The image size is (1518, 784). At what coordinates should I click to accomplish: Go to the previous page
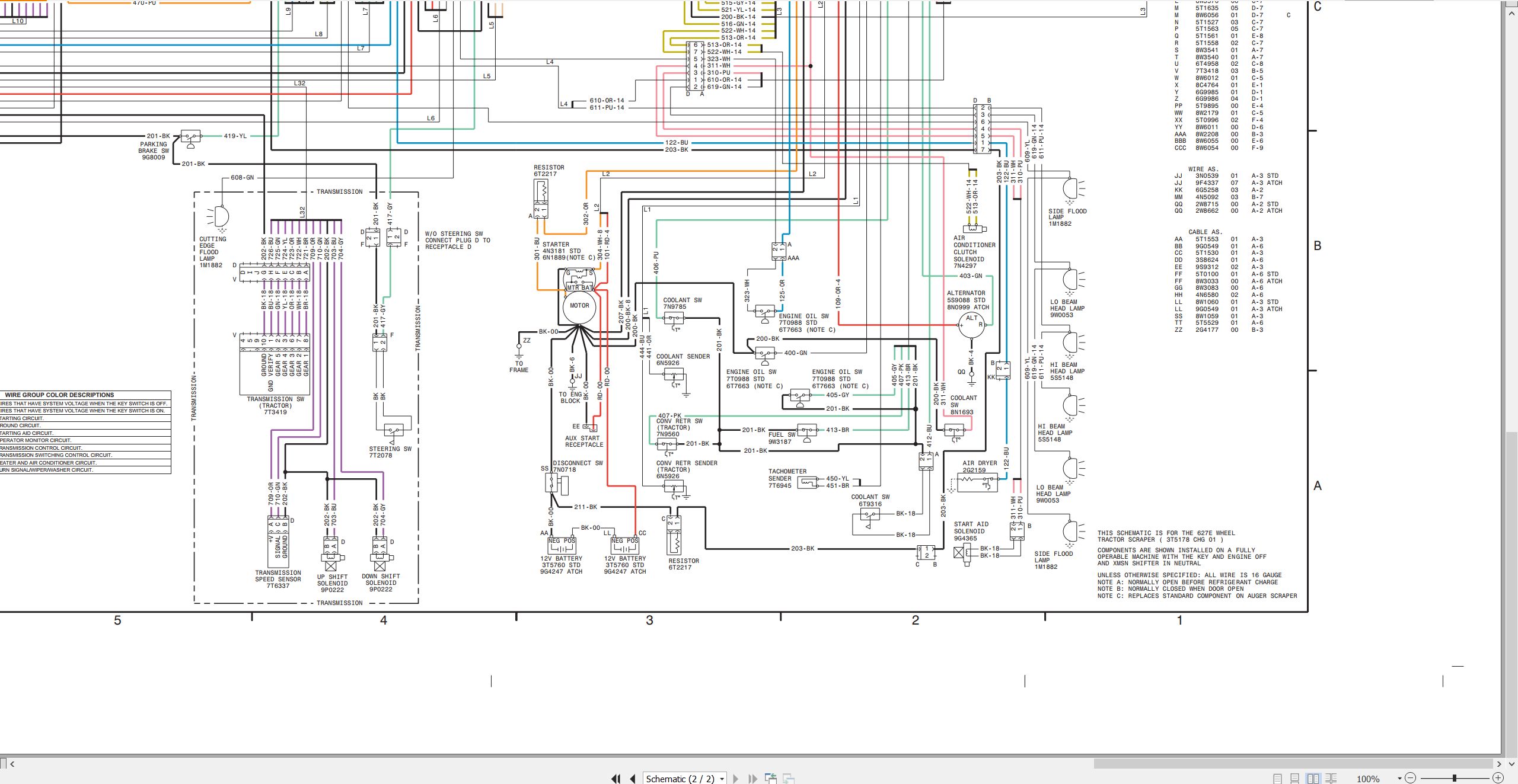pyautogui.click(x=633, y=779)
